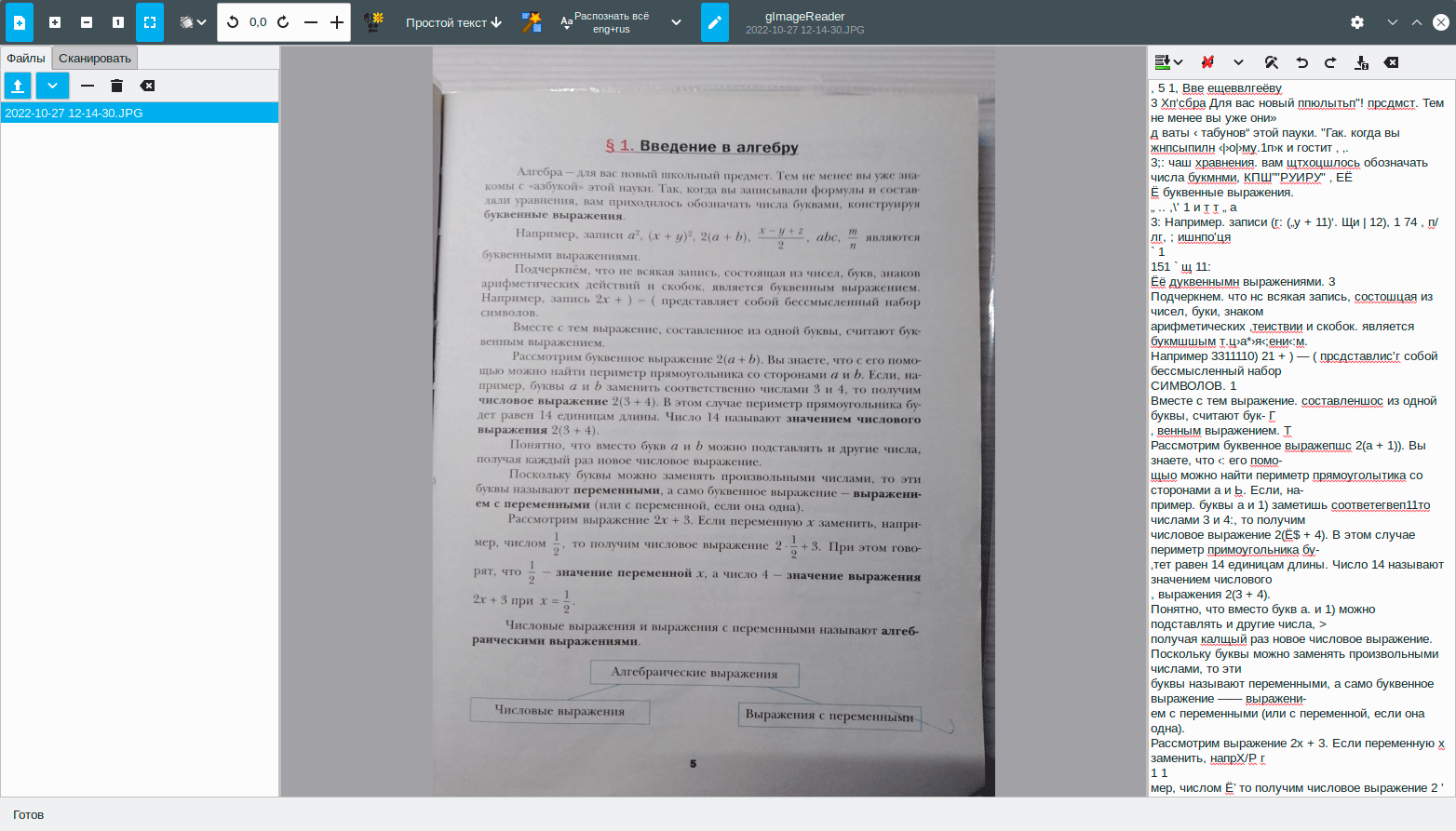Image resolution: width=1456 pixels, height=831 pixels.
Task: Remove the selected image from list
Action: pyautogui.click(x=88, y=86)
